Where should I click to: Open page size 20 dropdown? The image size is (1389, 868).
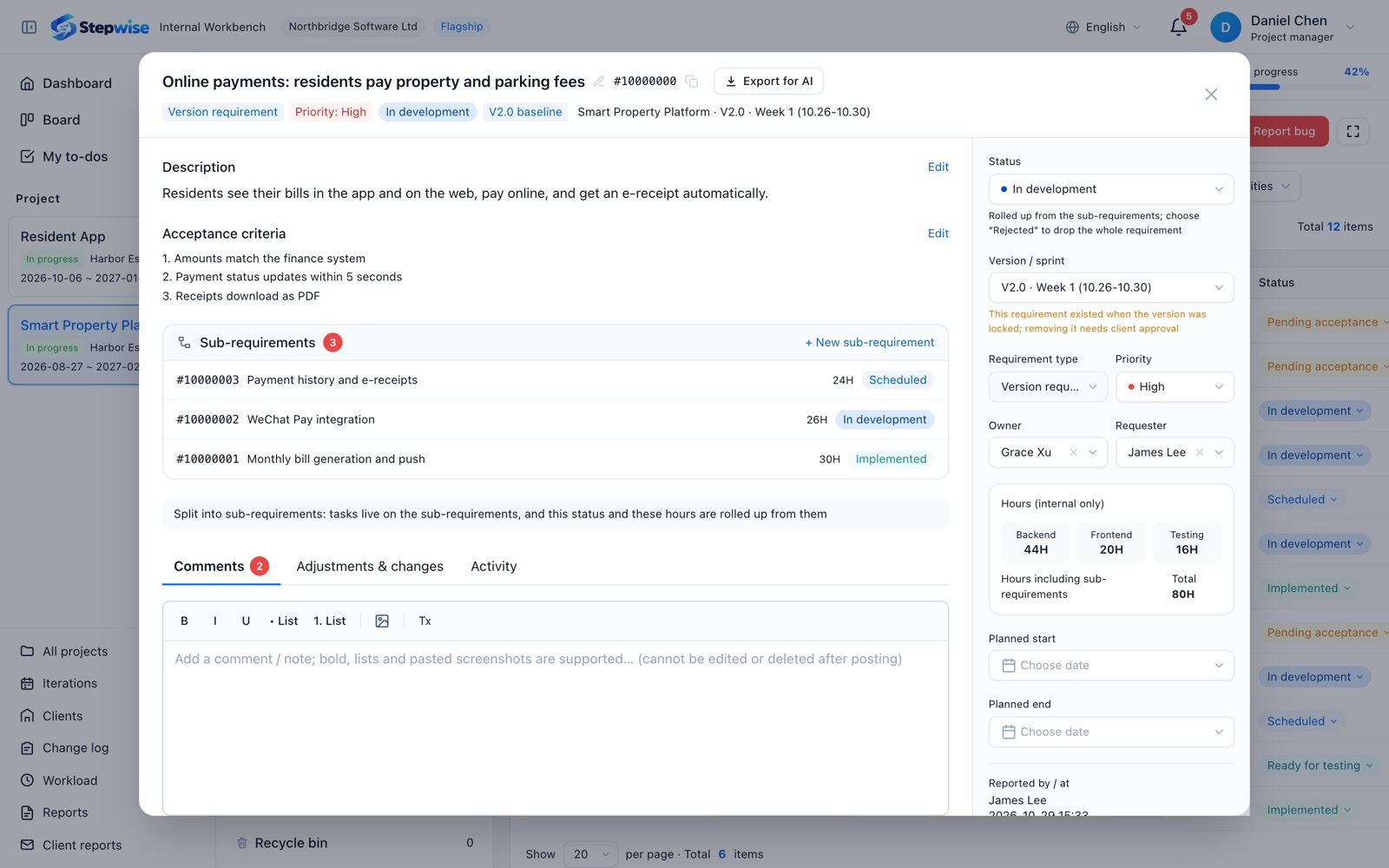tap(590, 854)
